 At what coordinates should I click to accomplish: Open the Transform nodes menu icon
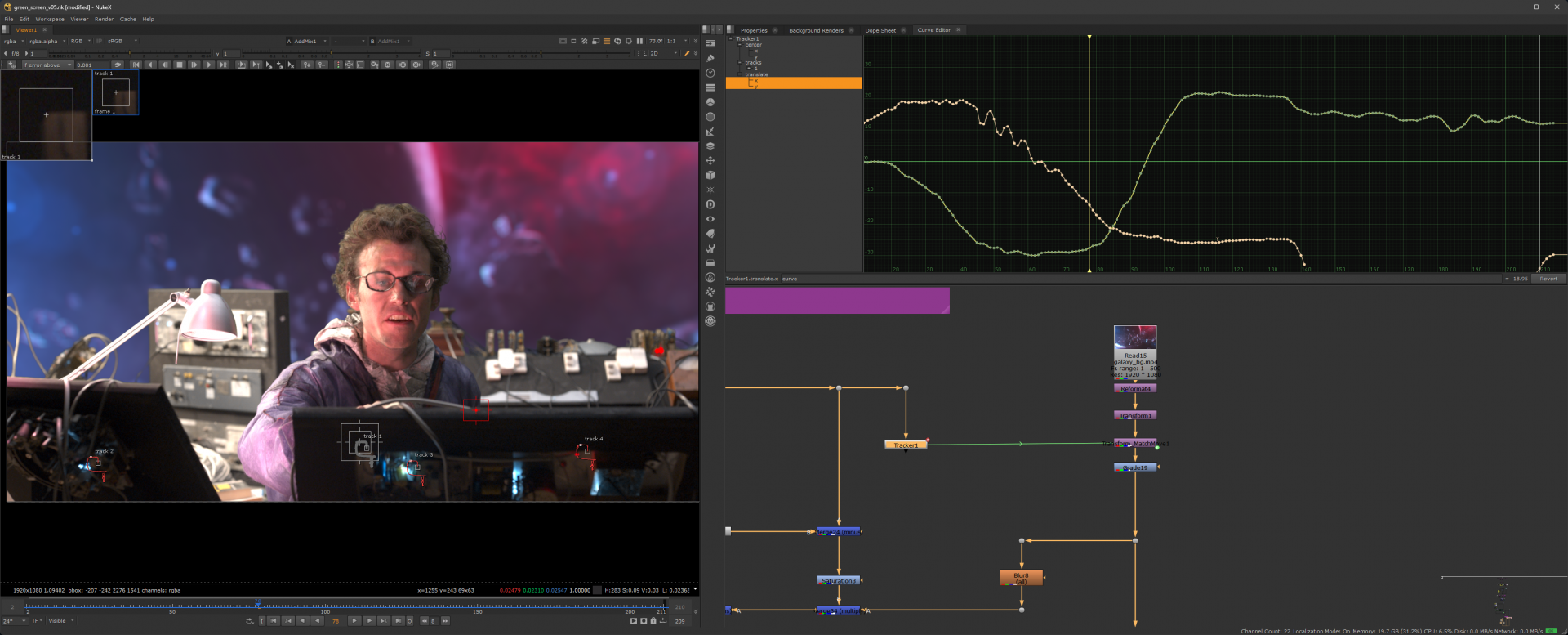pos(710,160)
